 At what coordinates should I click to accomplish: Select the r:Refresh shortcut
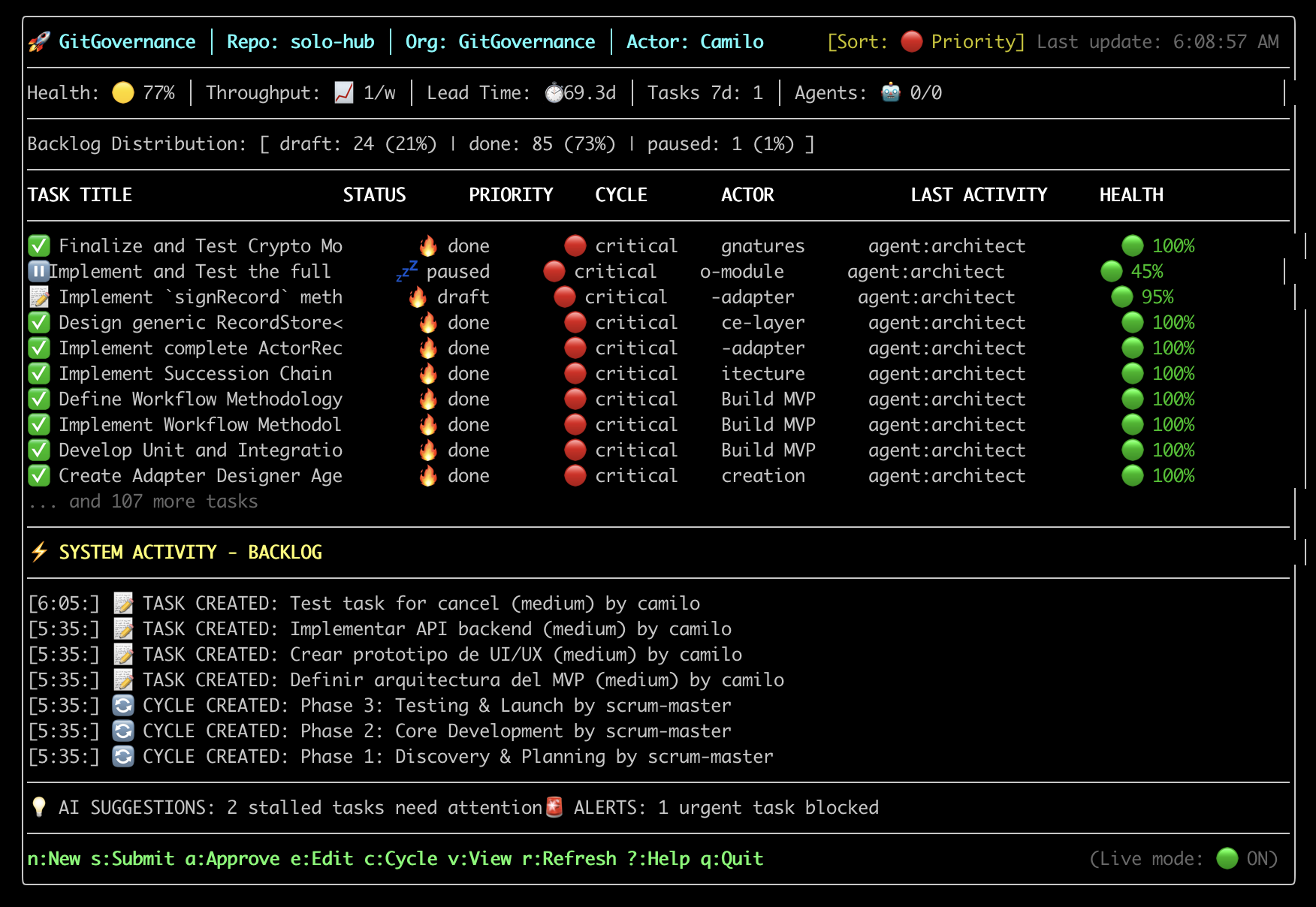pyautogui.click(x=569, y=859)
